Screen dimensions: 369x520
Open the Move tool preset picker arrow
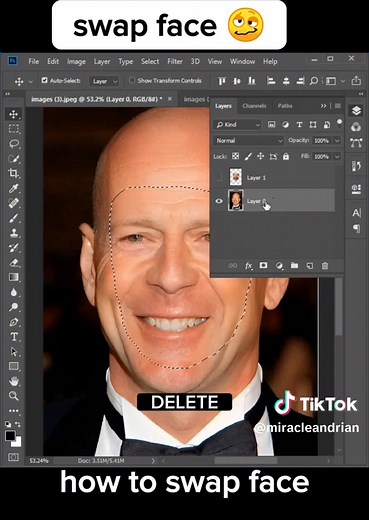coord(31,82)
